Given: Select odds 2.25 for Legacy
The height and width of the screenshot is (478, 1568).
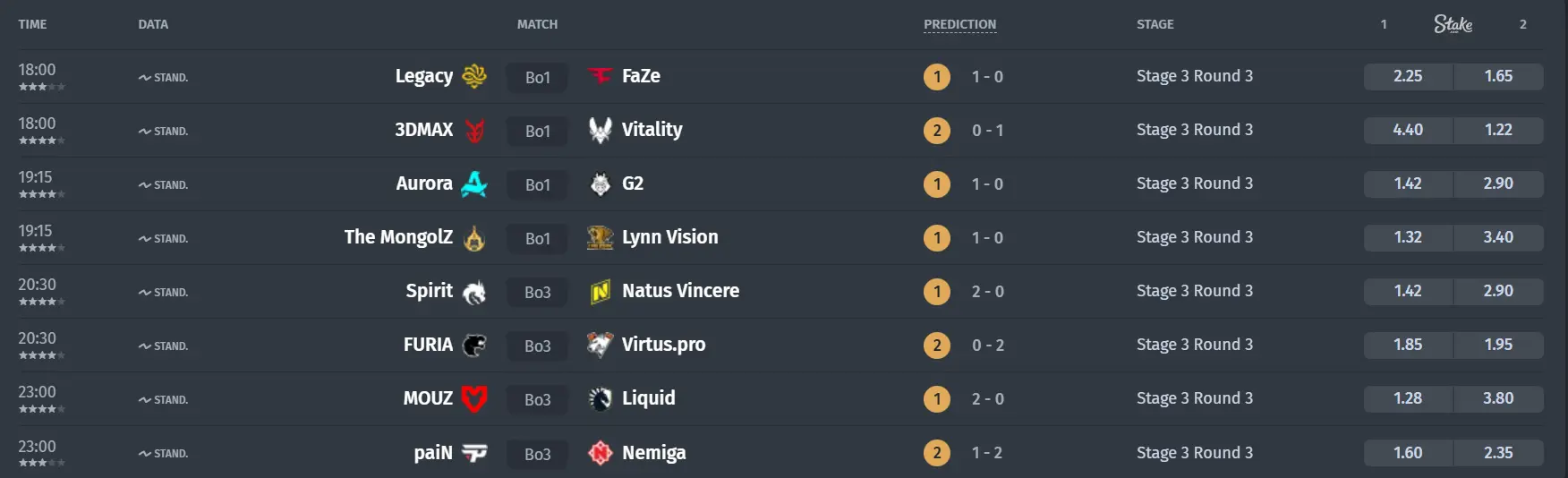Looking at the screenshot, I should pos(1408,76).
